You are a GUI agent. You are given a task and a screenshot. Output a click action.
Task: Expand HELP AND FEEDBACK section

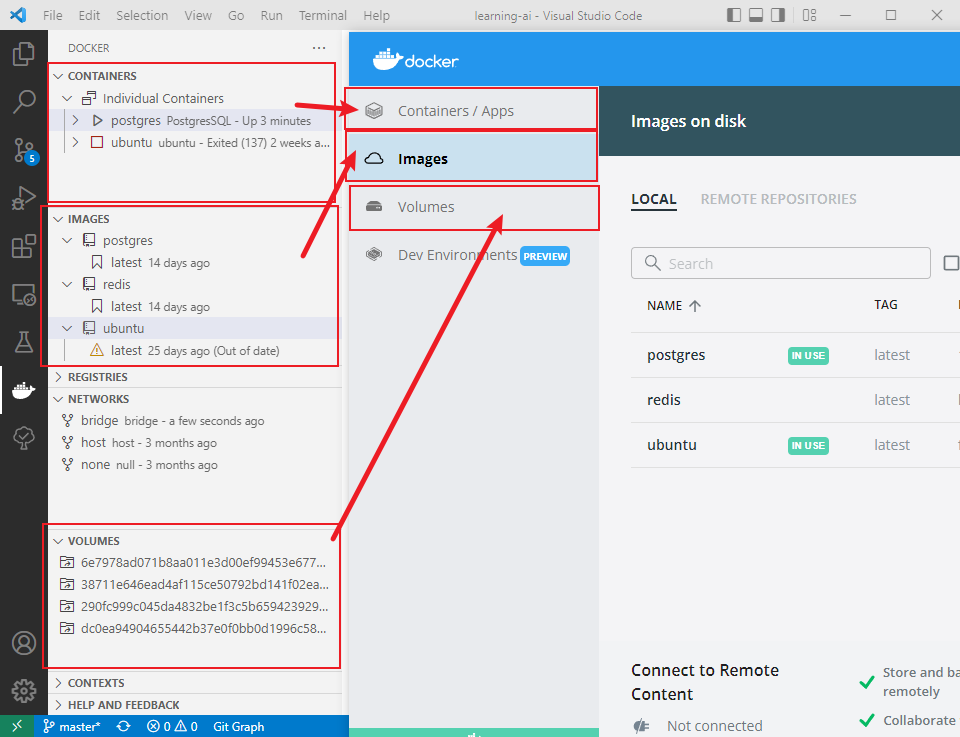click(58, 705)
